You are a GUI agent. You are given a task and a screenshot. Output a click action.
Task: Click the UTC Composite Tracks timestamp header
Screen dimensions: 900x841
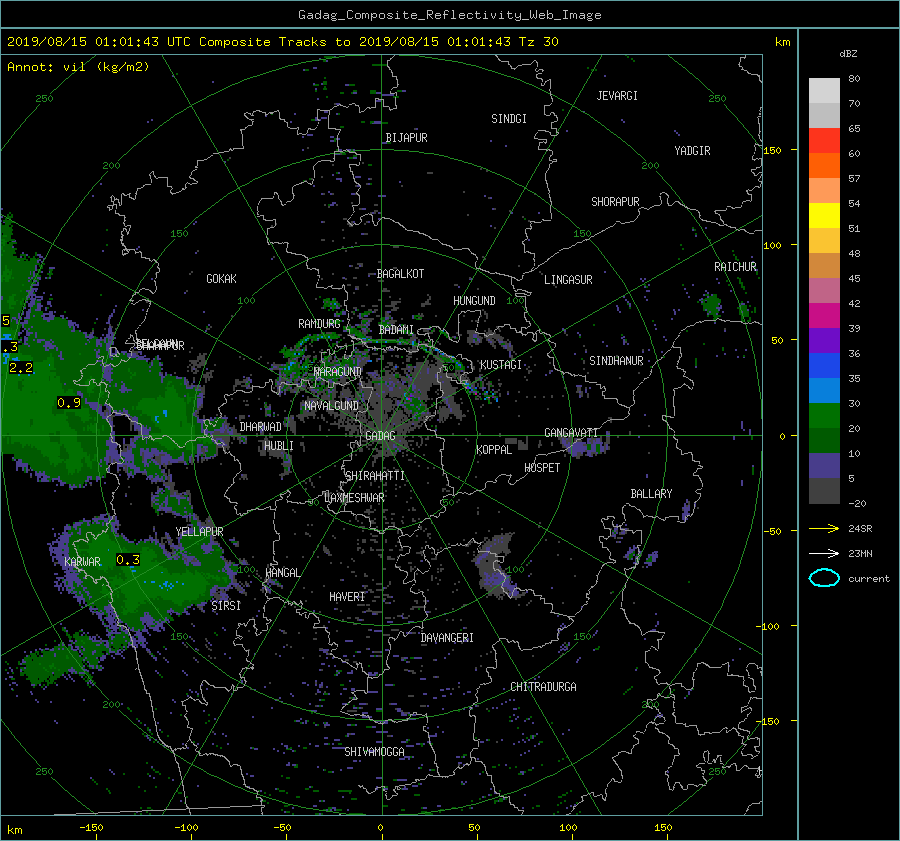(x=282, y=42)
